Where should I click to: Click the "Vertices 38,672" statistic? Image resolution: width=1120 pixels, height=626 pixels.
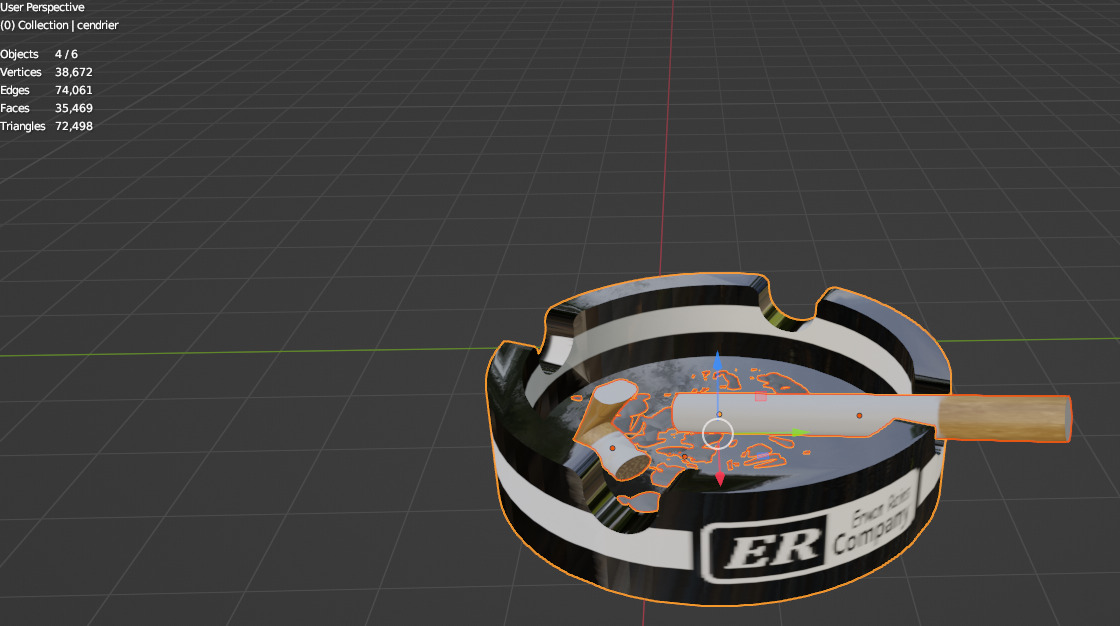(x=46, y=72)
